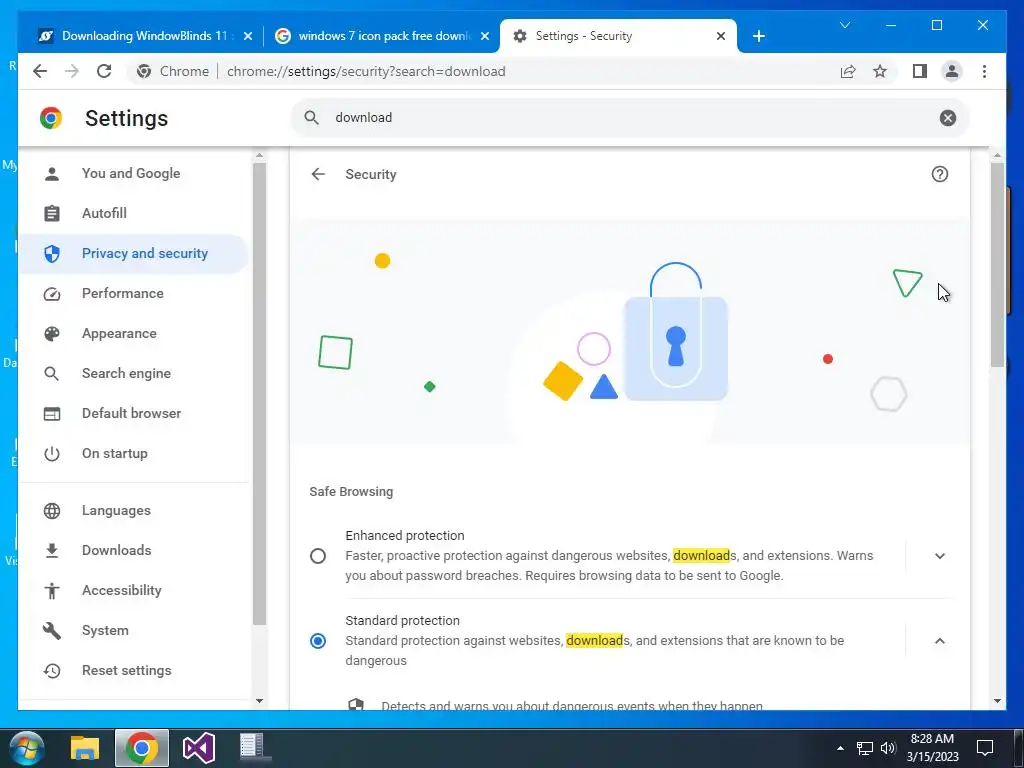This screenshot has height=768, width=1024.
Task: Open the tab search dropdown arrow
Action: click(x=844, y=25)
